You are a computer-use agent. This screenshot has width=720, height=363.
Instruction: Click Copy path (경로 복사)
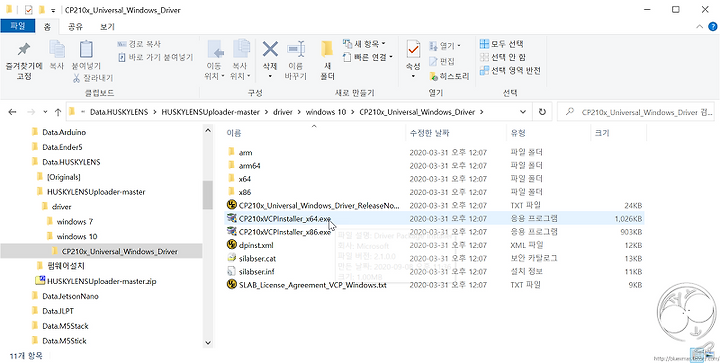[139, 44]
